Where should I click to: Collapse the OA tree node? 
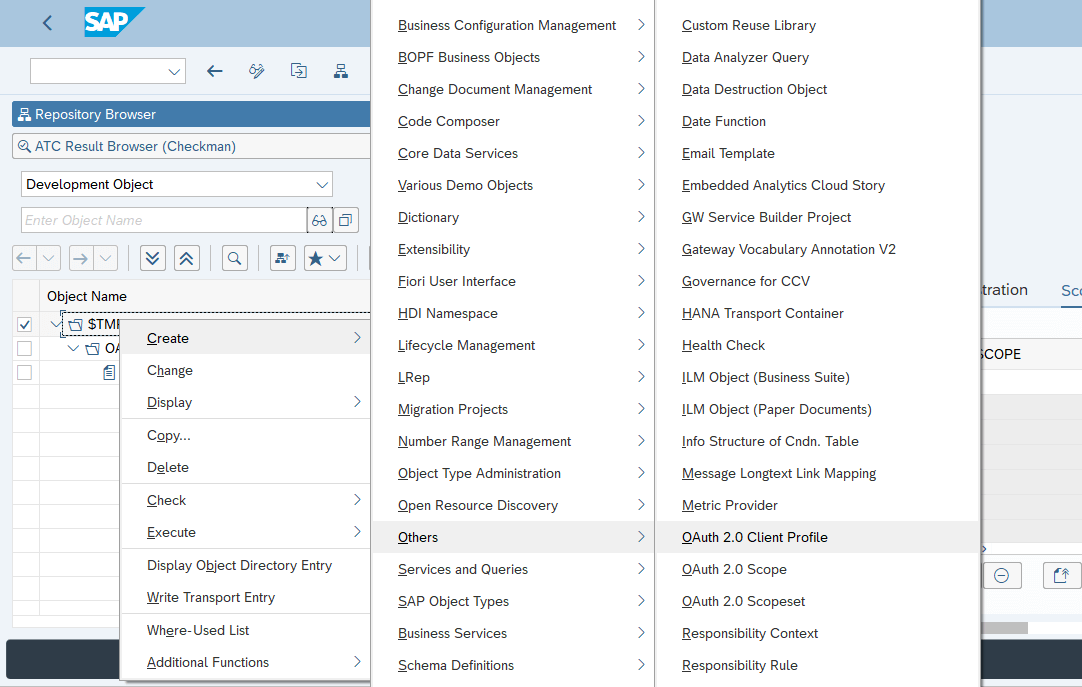click(73, 348)
